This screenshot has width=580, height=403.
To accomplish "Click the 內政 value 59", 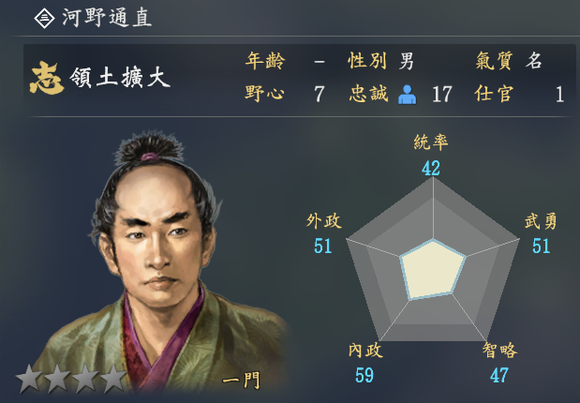I will 364,375.
